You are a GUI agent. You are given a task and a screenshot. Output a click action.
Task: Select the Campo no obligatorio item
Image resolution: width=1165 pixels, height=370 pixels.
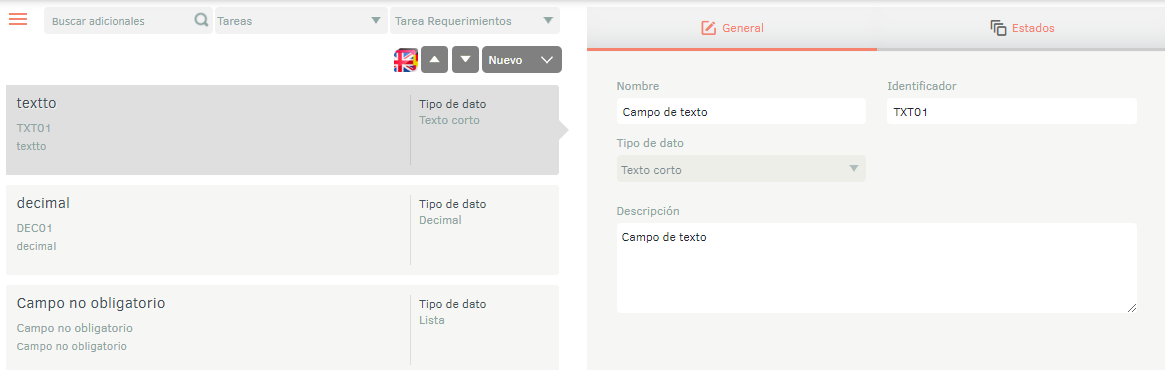tap(282, 328)
